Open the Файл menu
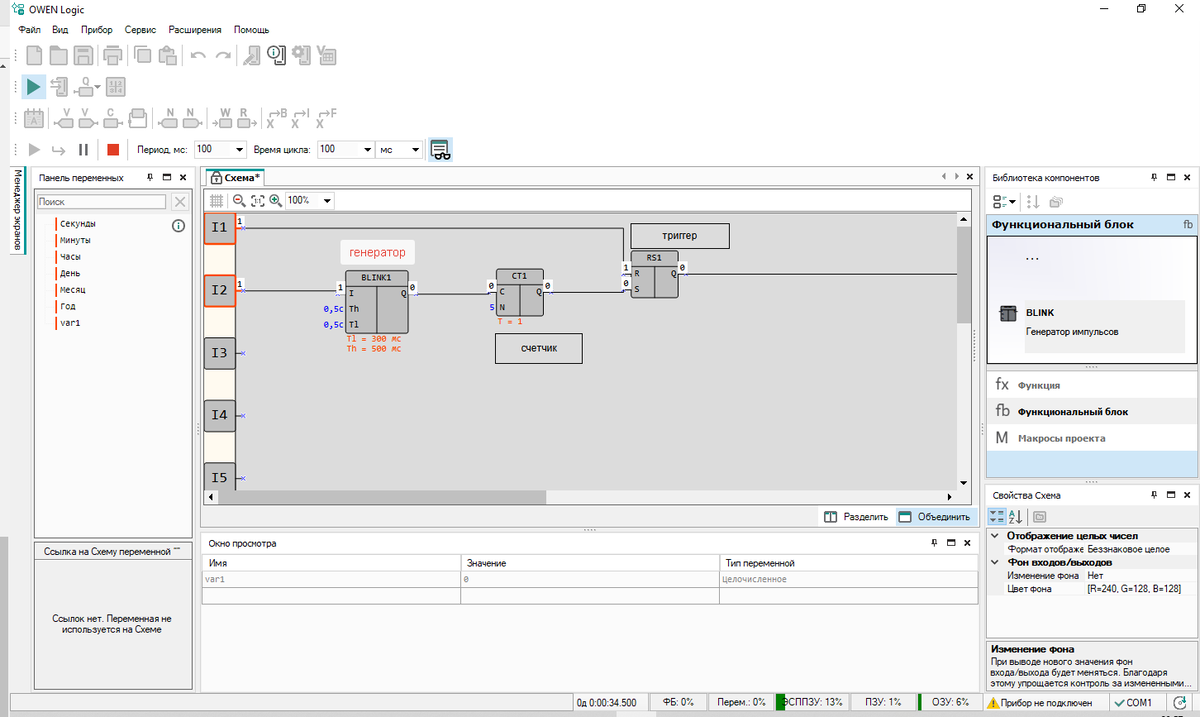This screenshot has width=1200, height=717. pyautogui.click(x=29, y=30)
